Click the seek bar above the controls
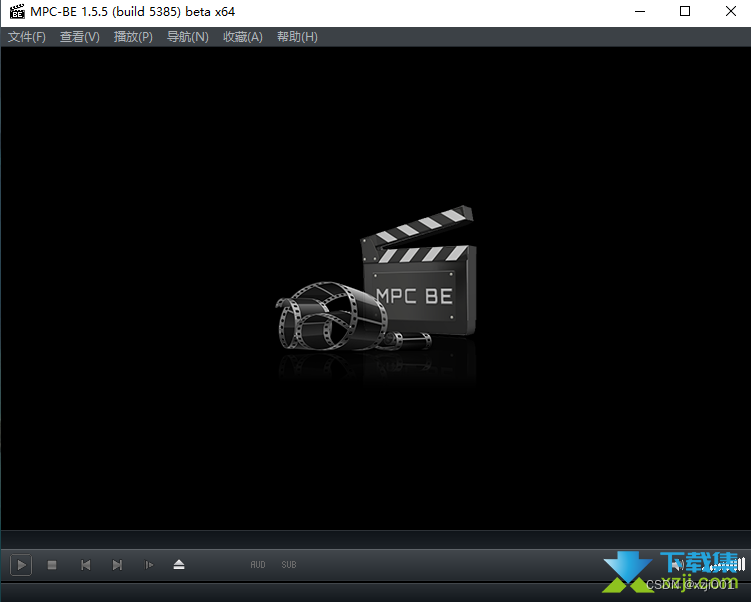The image size is (751, 602). (376, 539)
